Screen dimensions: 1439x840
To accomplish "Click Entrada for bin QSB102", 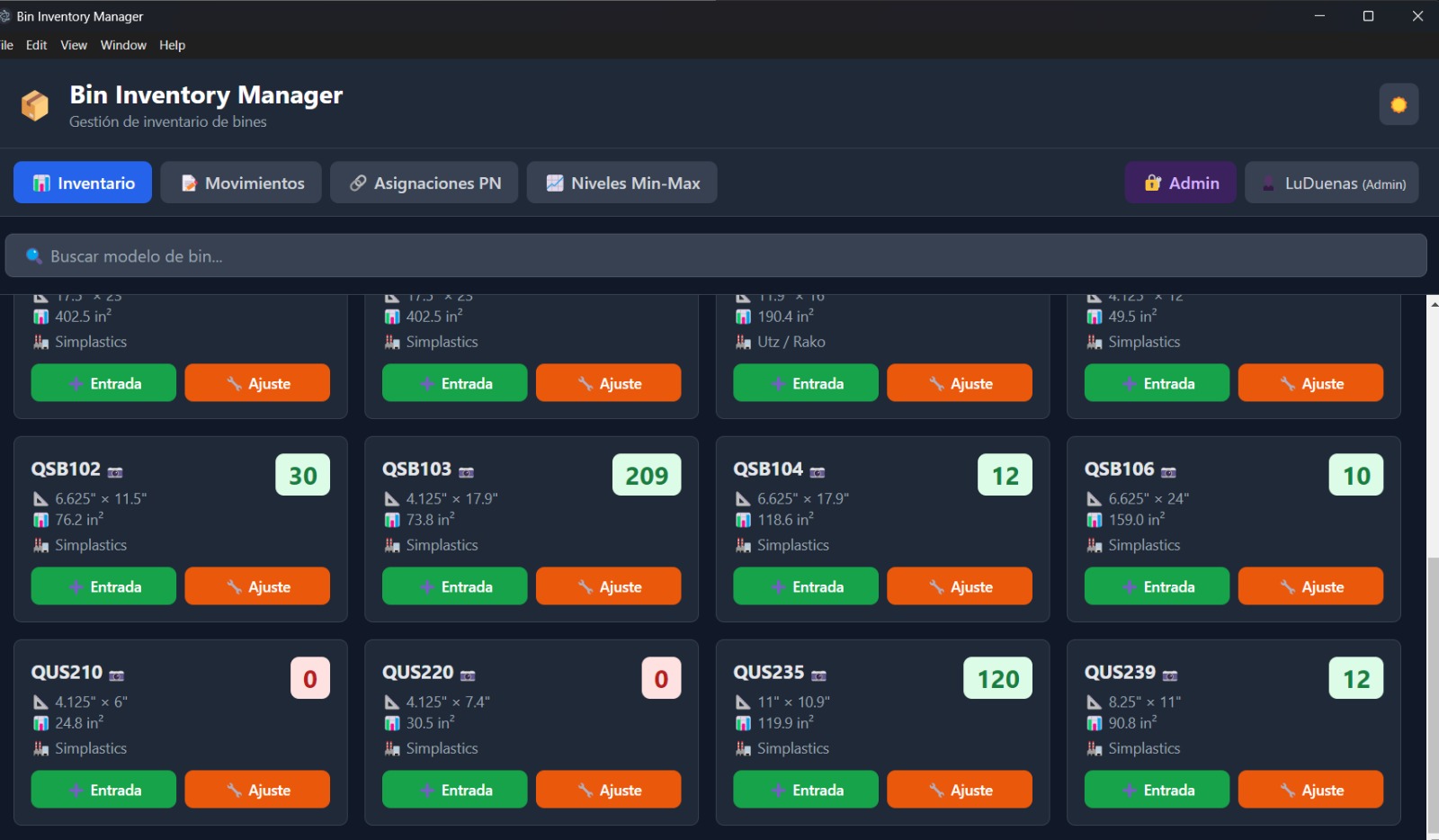I will point(103,585).
